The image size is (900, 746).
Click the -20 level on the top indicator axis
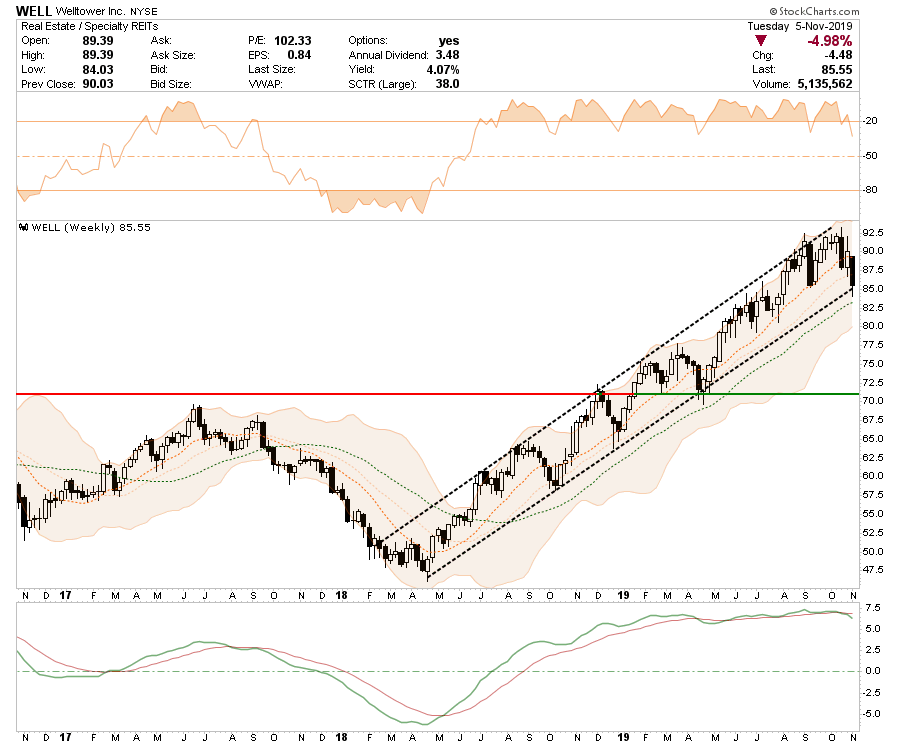[870, 121]
